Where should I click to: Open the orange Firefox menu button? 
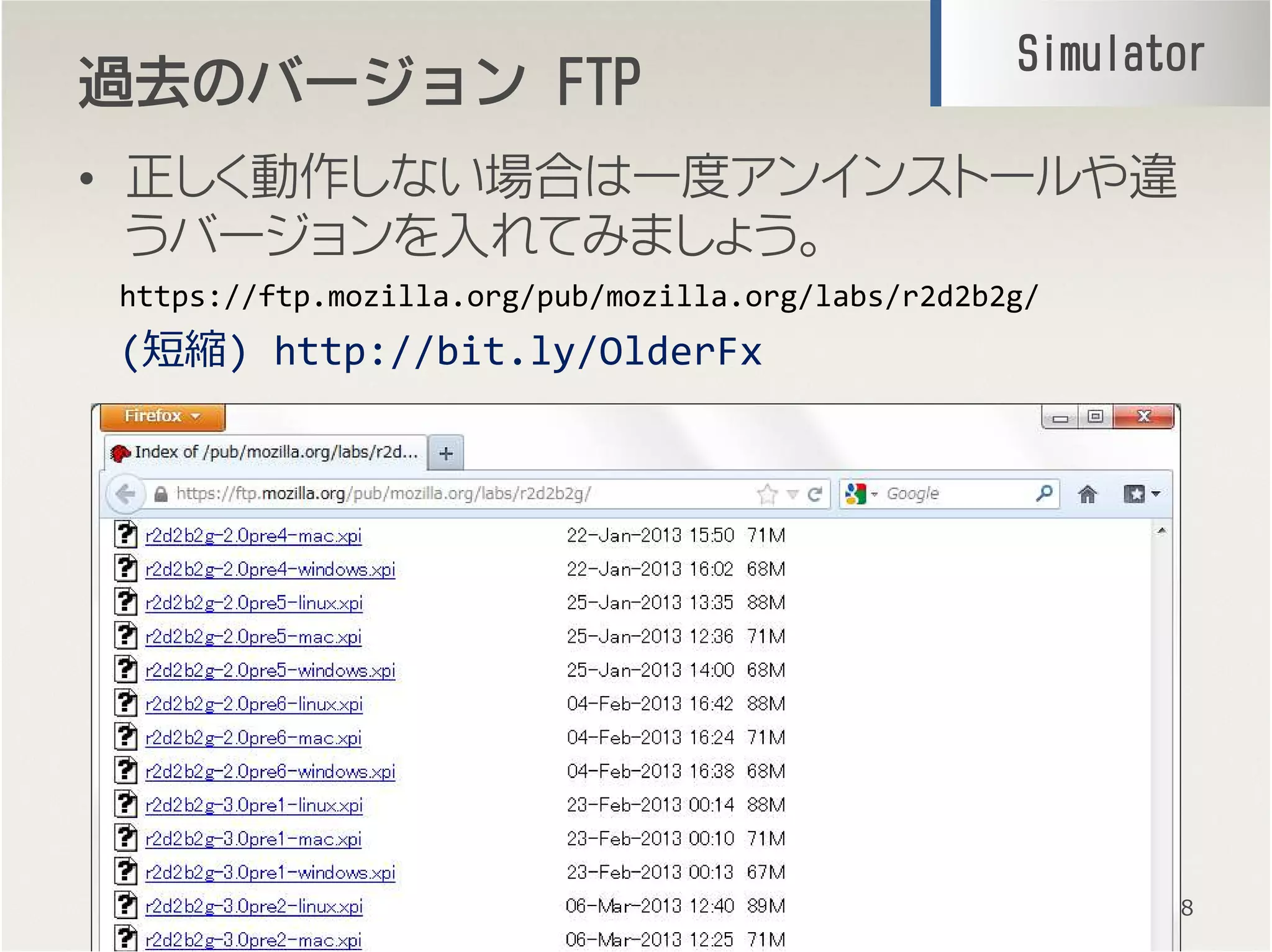[162, 416]
